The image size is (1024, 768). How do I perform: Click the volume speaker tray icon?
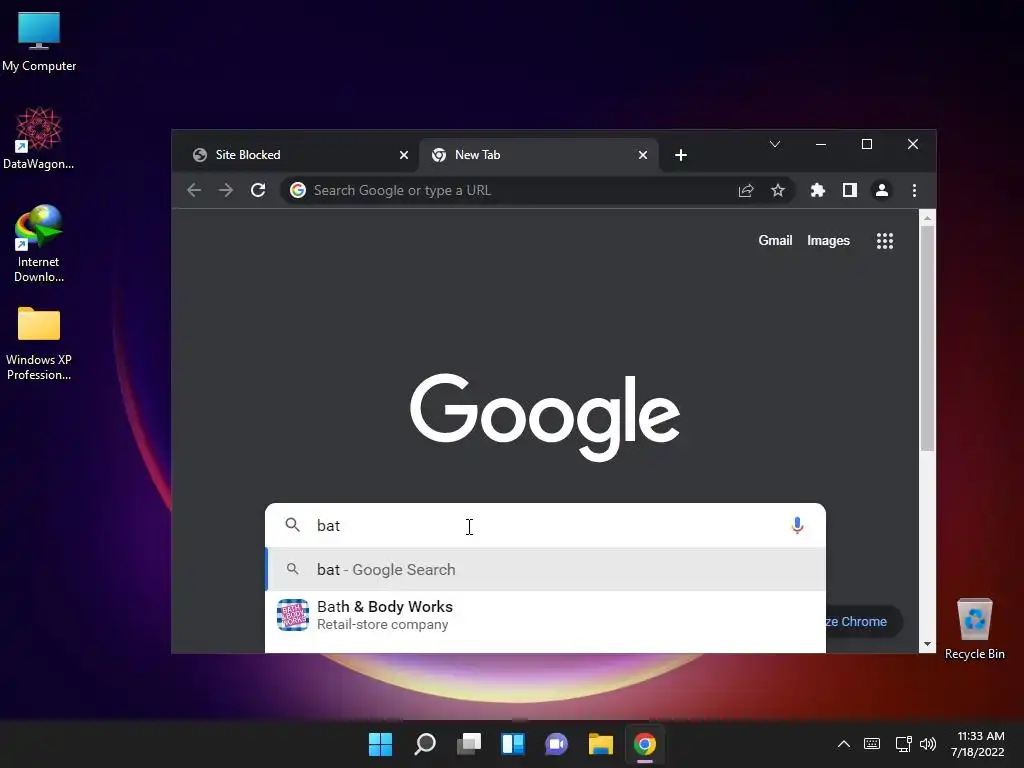click(x=927, y=744)
